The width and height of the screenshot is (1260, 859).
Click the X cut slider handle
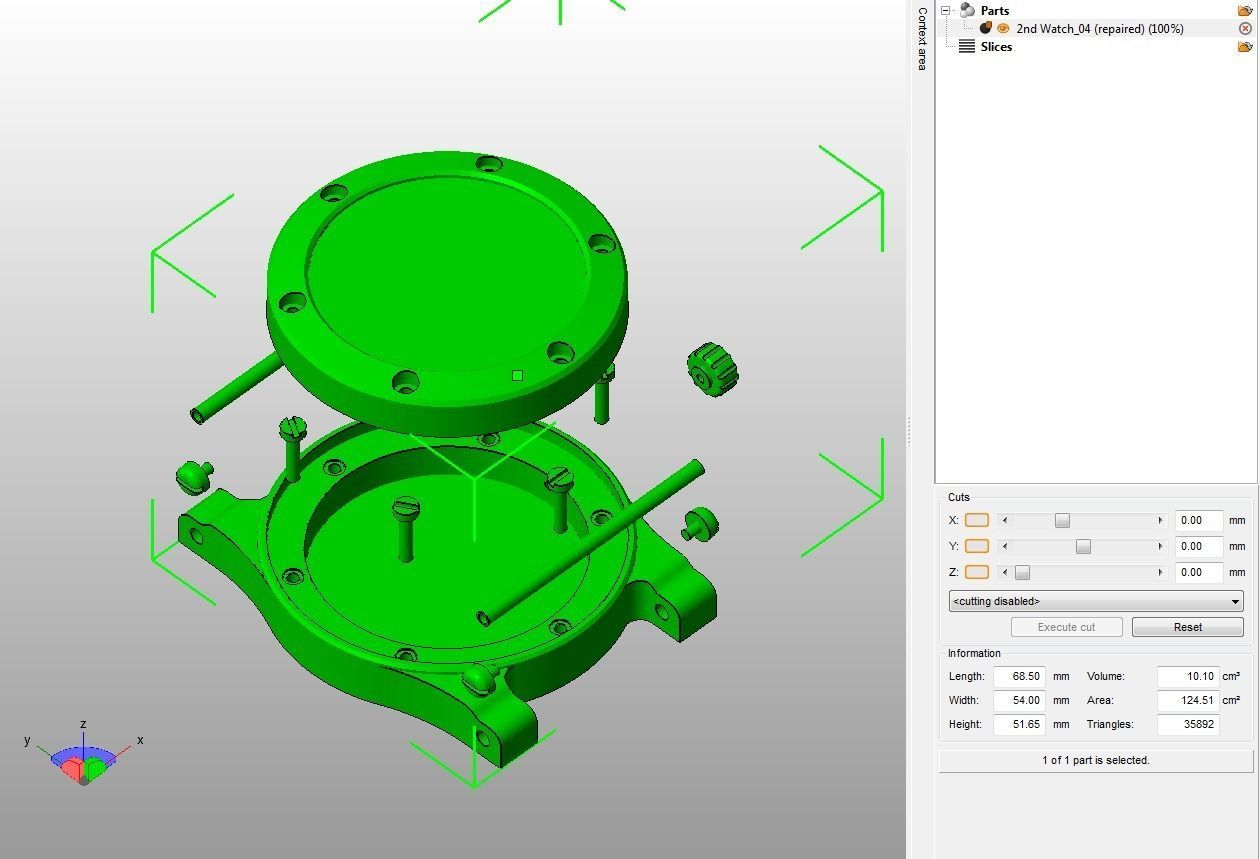pos(1062,520)
